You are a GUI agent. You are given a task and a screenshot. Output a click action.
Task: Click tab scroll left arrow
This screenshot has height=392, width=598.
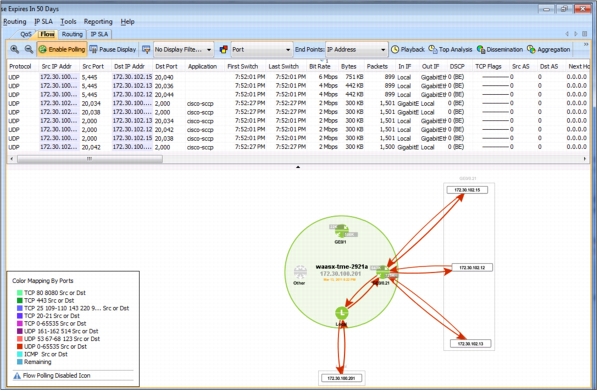567,34
